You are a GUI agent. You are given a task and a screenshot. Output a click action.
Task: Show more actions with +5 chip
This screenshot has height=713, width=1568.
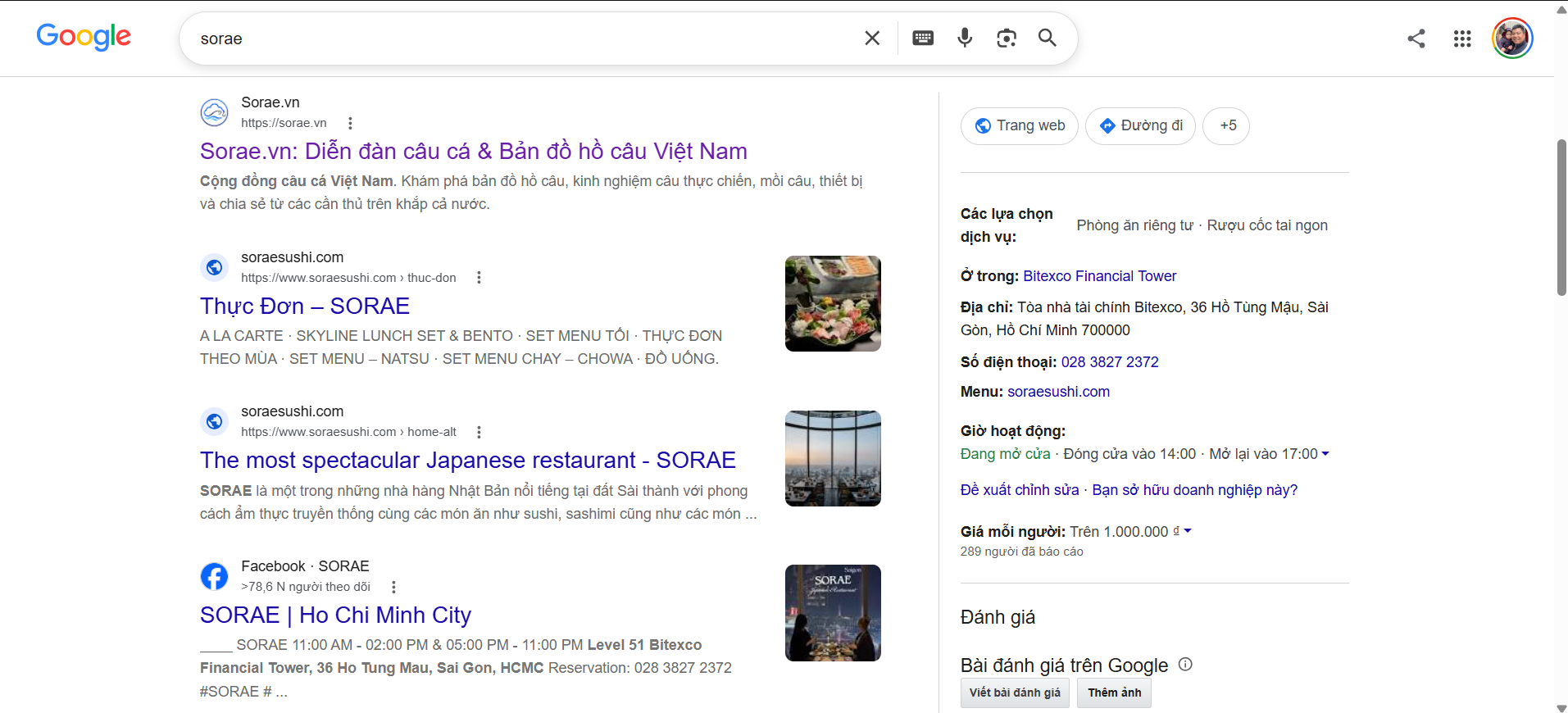1227,125
